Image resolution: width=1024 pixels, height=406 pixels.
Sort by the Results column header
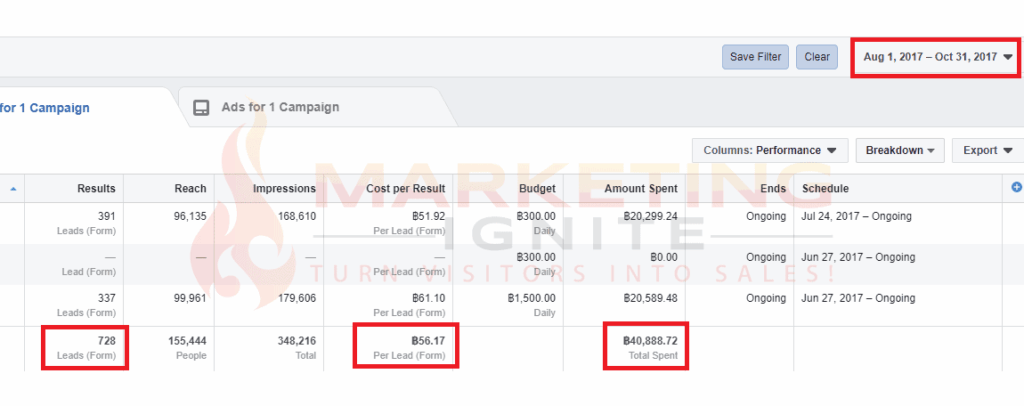[96, 188]
